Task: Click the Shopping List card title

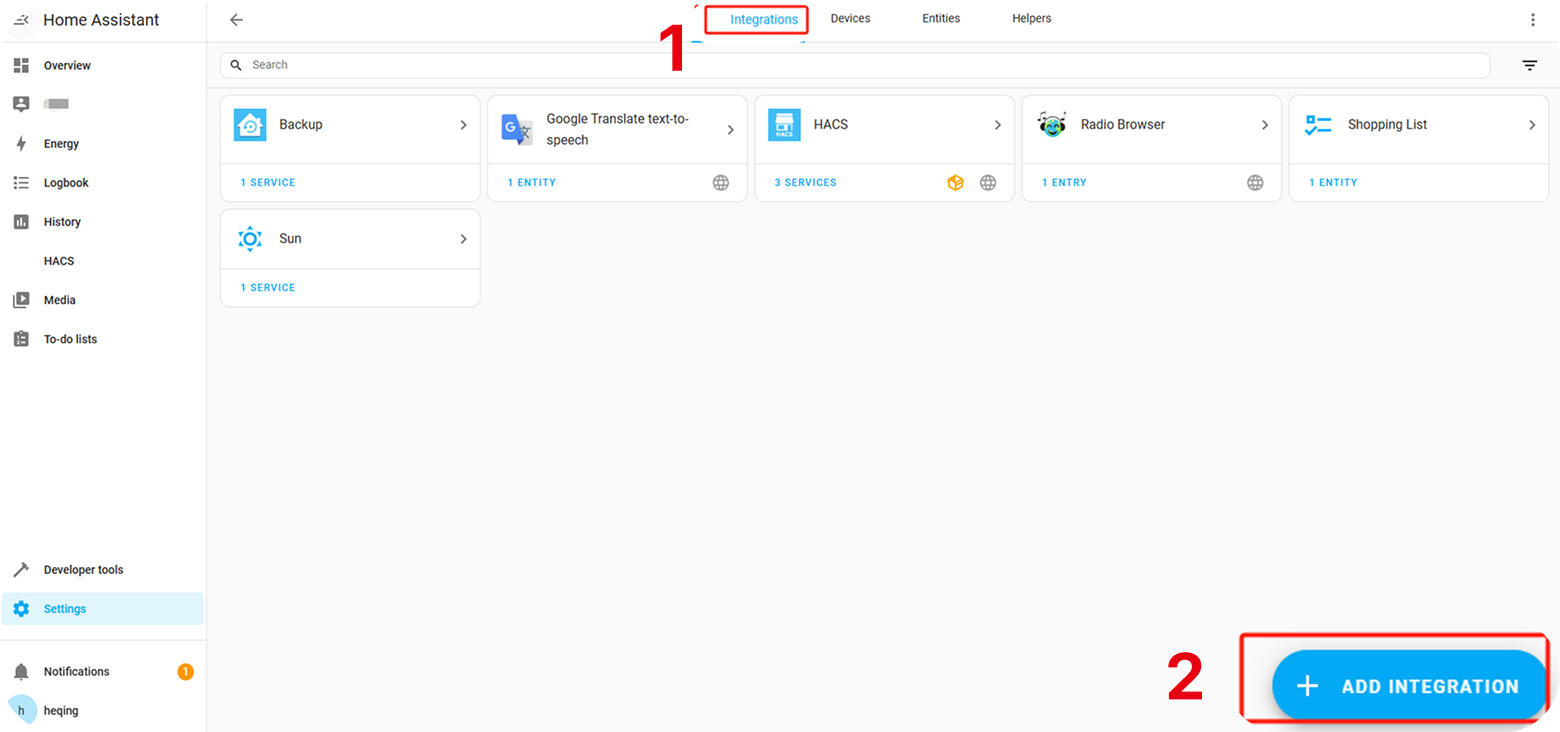Action: click(x=1387, y=125)
